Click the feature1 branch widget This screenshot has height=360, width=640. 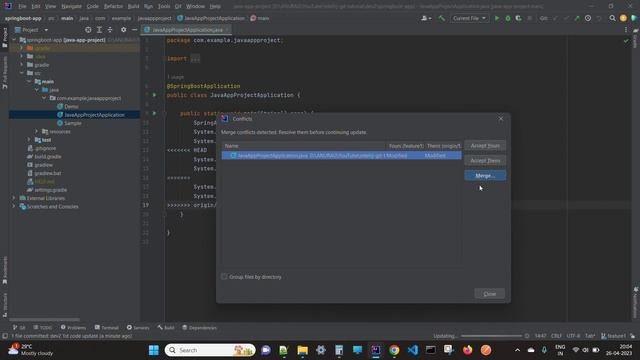613,336
